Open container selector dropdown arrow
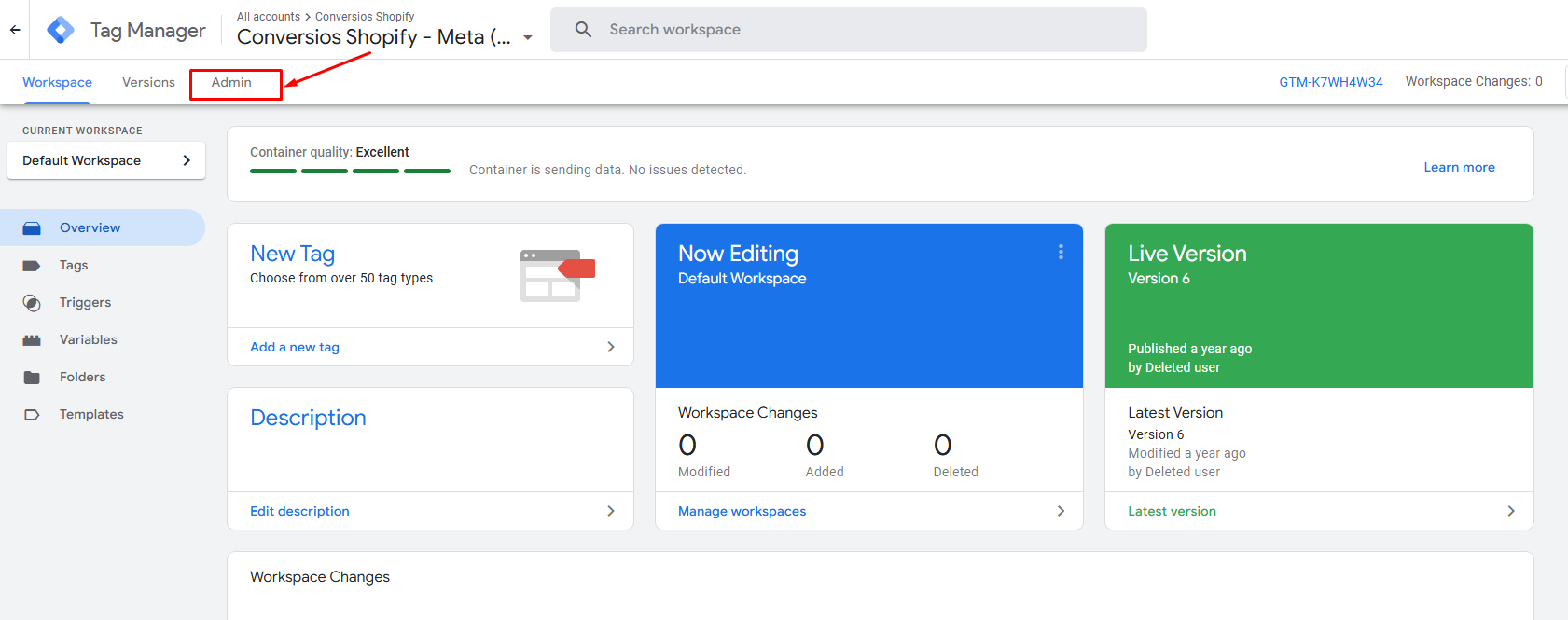1568x620 pixels. click(x=528, y=38)
